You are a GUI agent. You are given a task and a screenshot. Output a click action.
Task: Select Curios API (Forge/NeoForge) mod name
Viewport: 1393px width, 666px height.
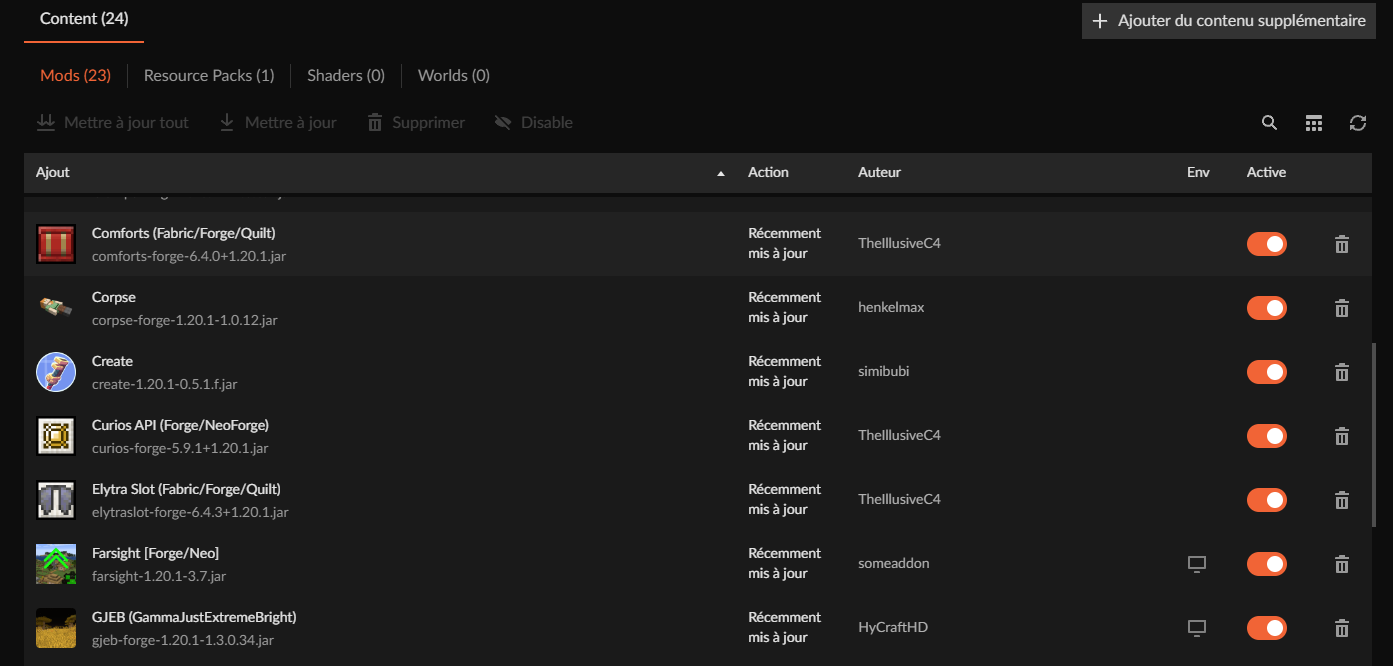click(180, 425)
